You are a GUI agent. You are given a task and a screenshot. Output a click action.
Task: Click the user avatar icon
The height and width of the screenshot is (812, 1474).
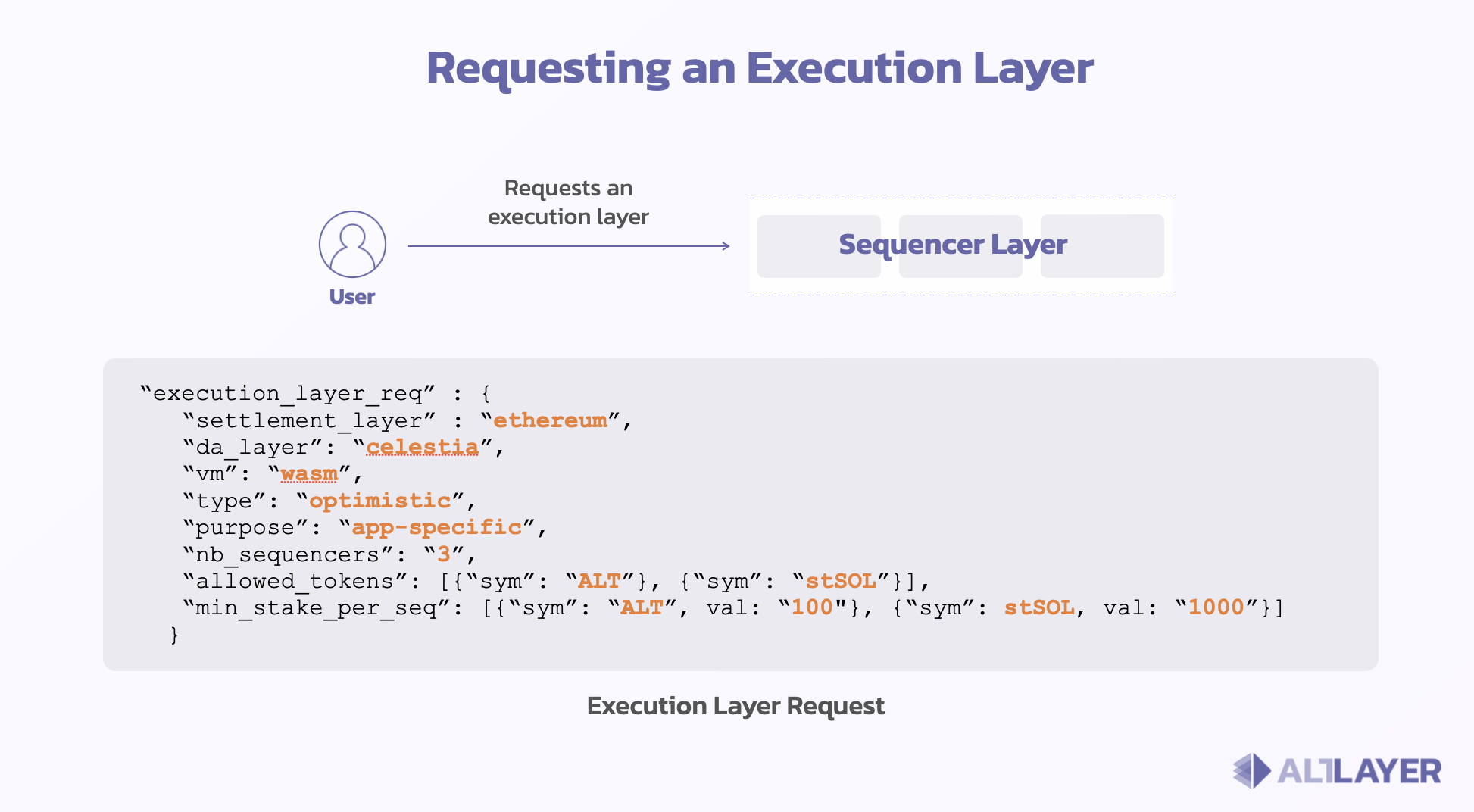tap(352, 245)
